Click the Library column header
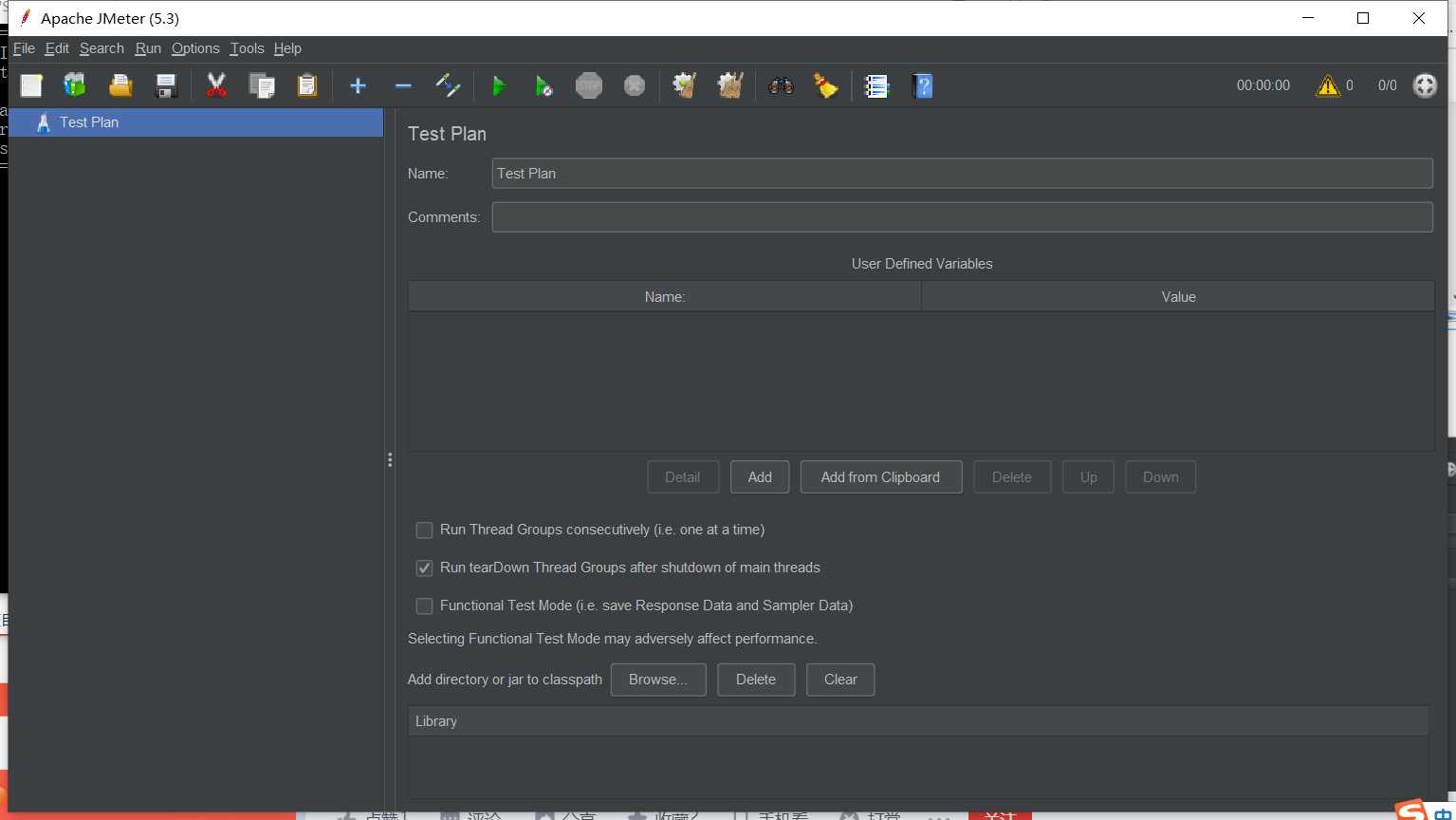Image resolution: width=1456 pixels, height=820 pixels. (x=918, y=721)
